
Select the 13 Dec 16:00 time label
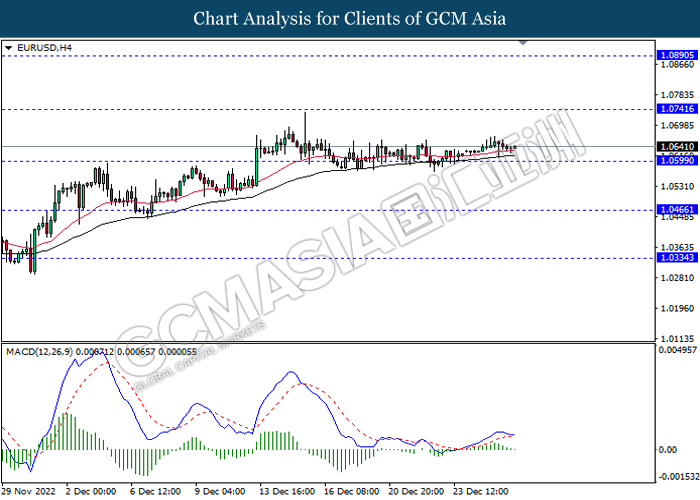(x=287, y=492)
